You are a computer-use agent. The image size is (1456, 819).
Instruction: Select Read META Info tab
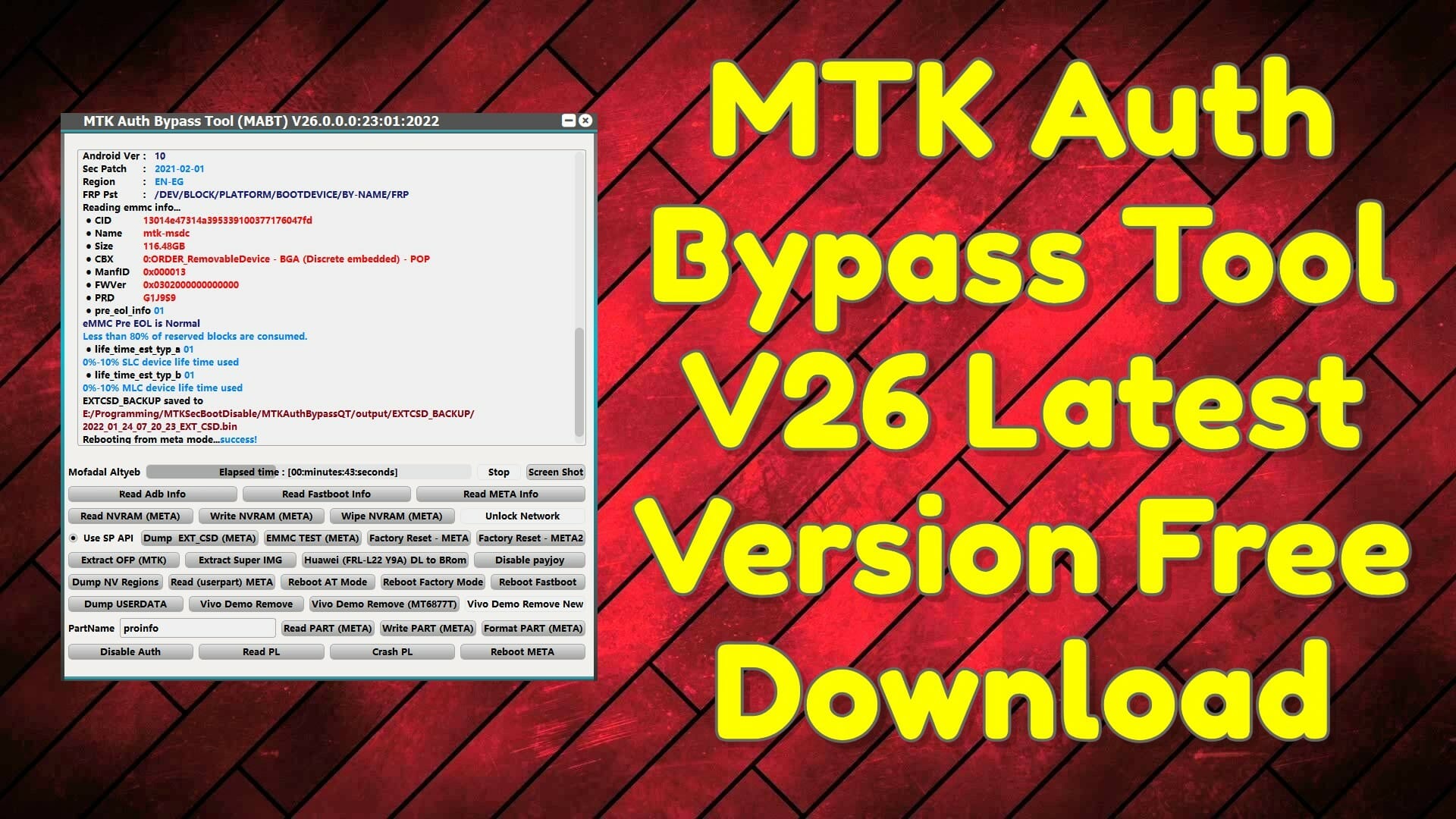pos(500,493)
